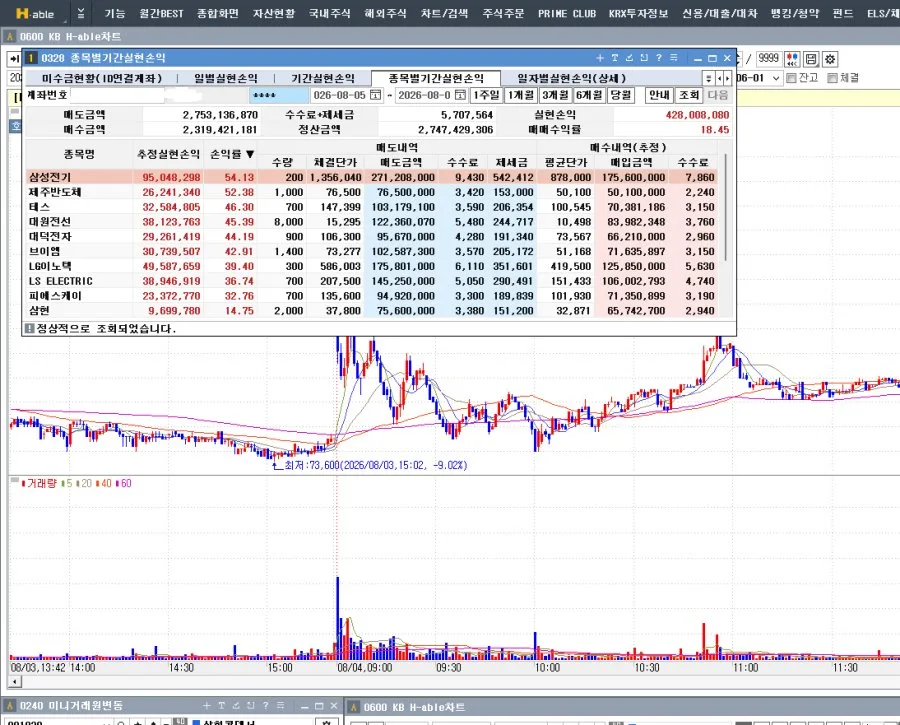Expand the chart date dropdown ending 06-01
The width and height of the screenshot is (900, 725).
tap(777, 78)
